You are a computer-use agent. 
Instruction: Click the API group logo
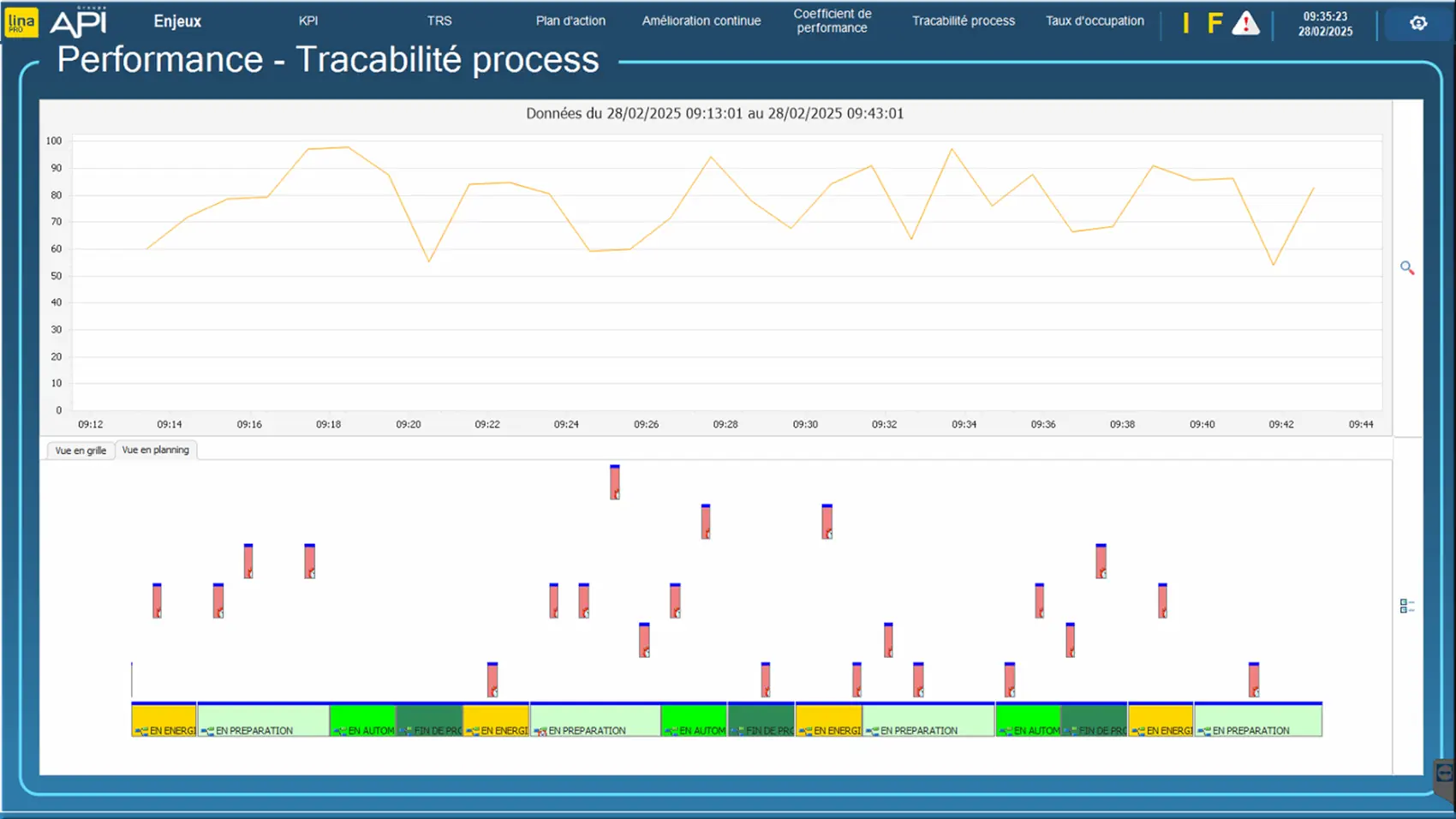pyautogui.click(x=79, y=22)
